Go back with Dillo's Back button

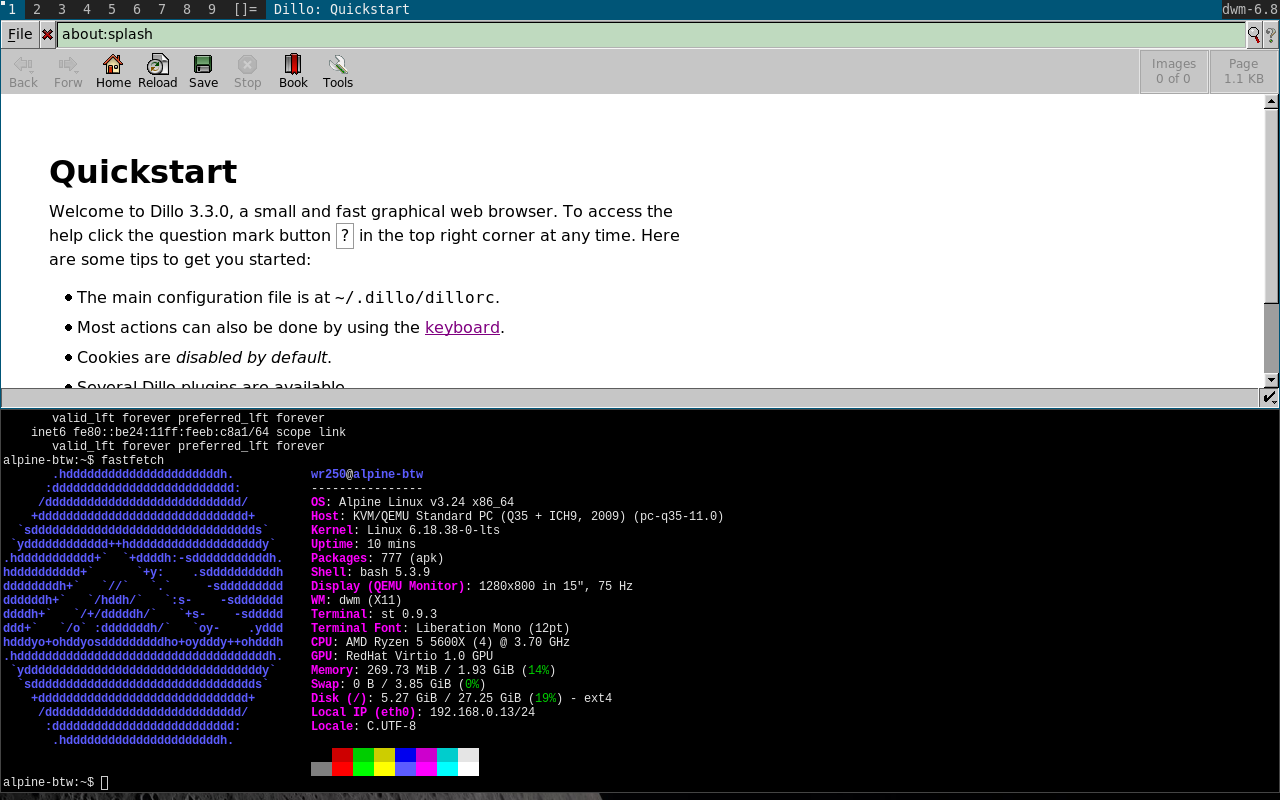pos(23,72)
